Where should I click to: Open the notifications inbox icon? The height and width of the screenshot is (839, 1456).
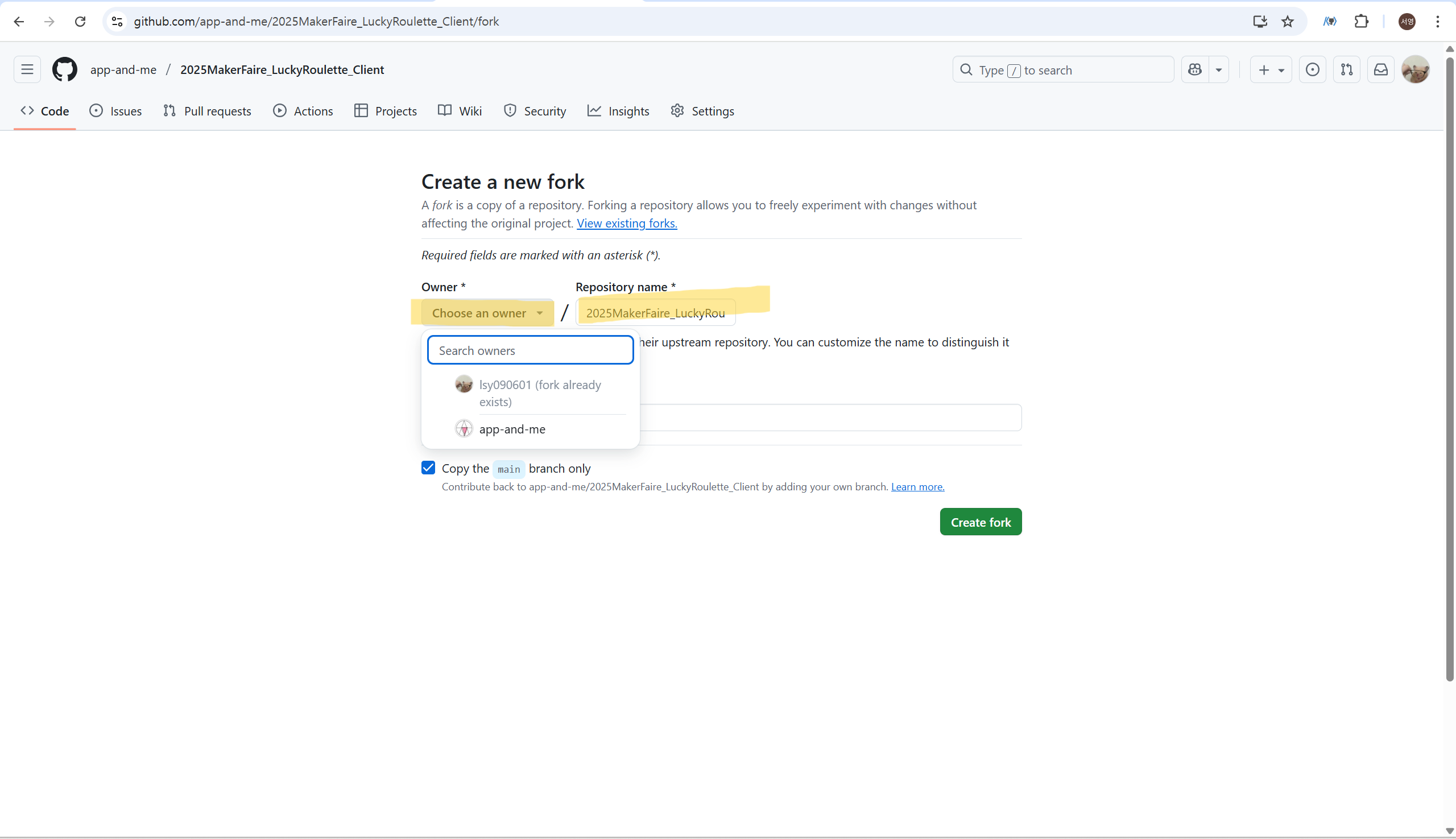(x=1380, y=70)
